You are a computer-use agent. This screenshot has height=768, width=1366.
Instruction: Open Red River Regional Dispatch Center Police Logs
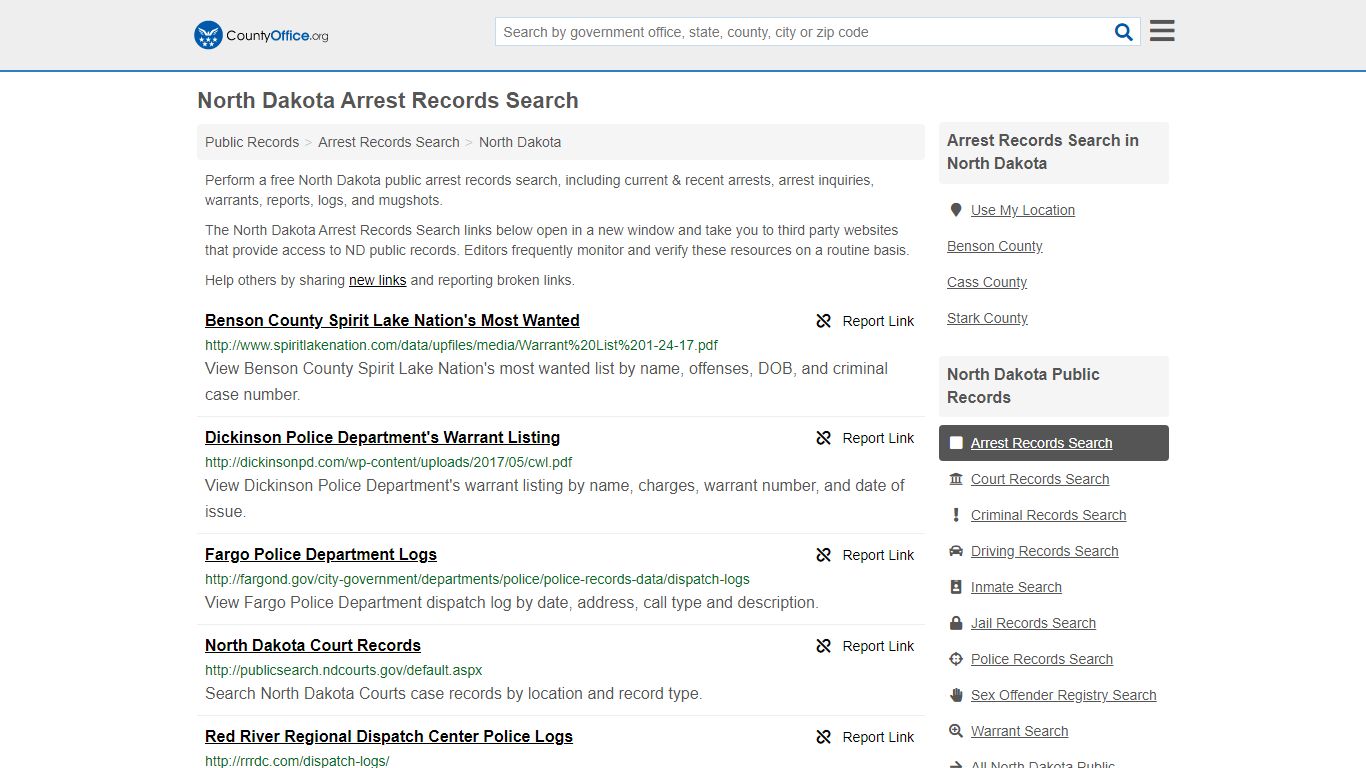point(389,737)
